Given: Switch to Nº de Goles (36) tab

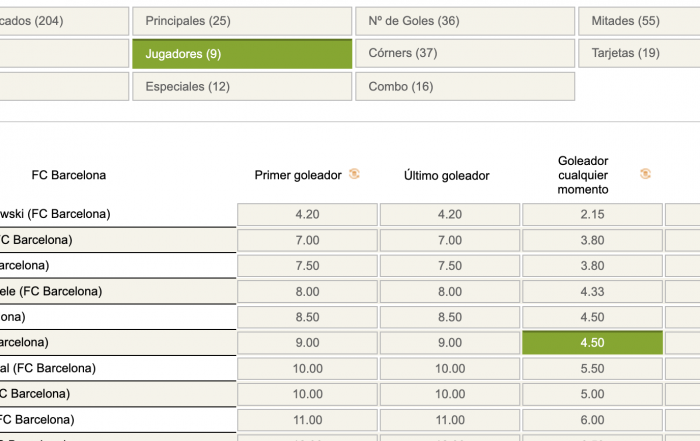Looking at the screenshot, I should tap(465, 21).
